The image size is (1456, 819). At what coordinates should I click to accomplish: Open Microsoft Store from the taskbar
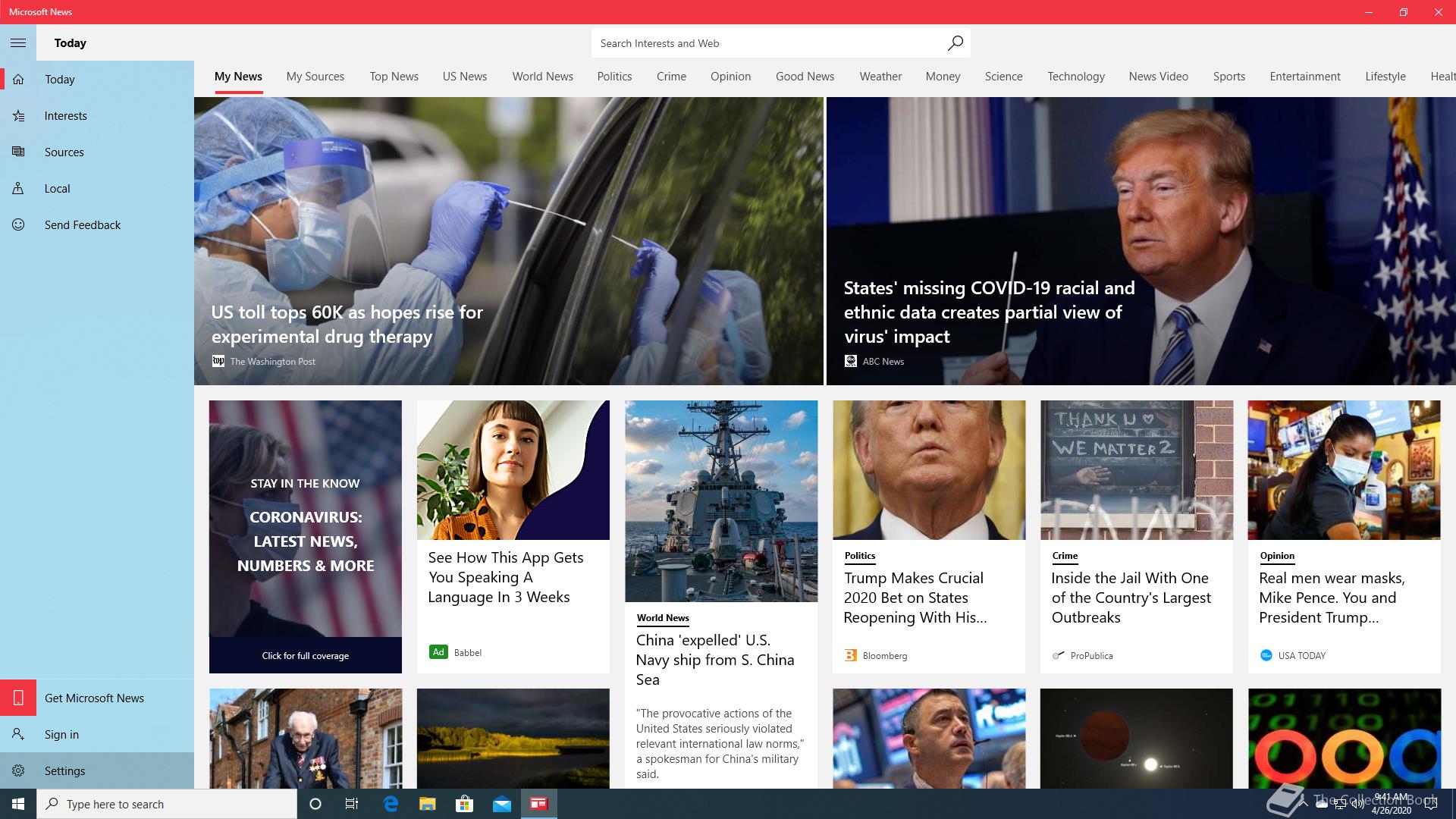tap(465, 804)
